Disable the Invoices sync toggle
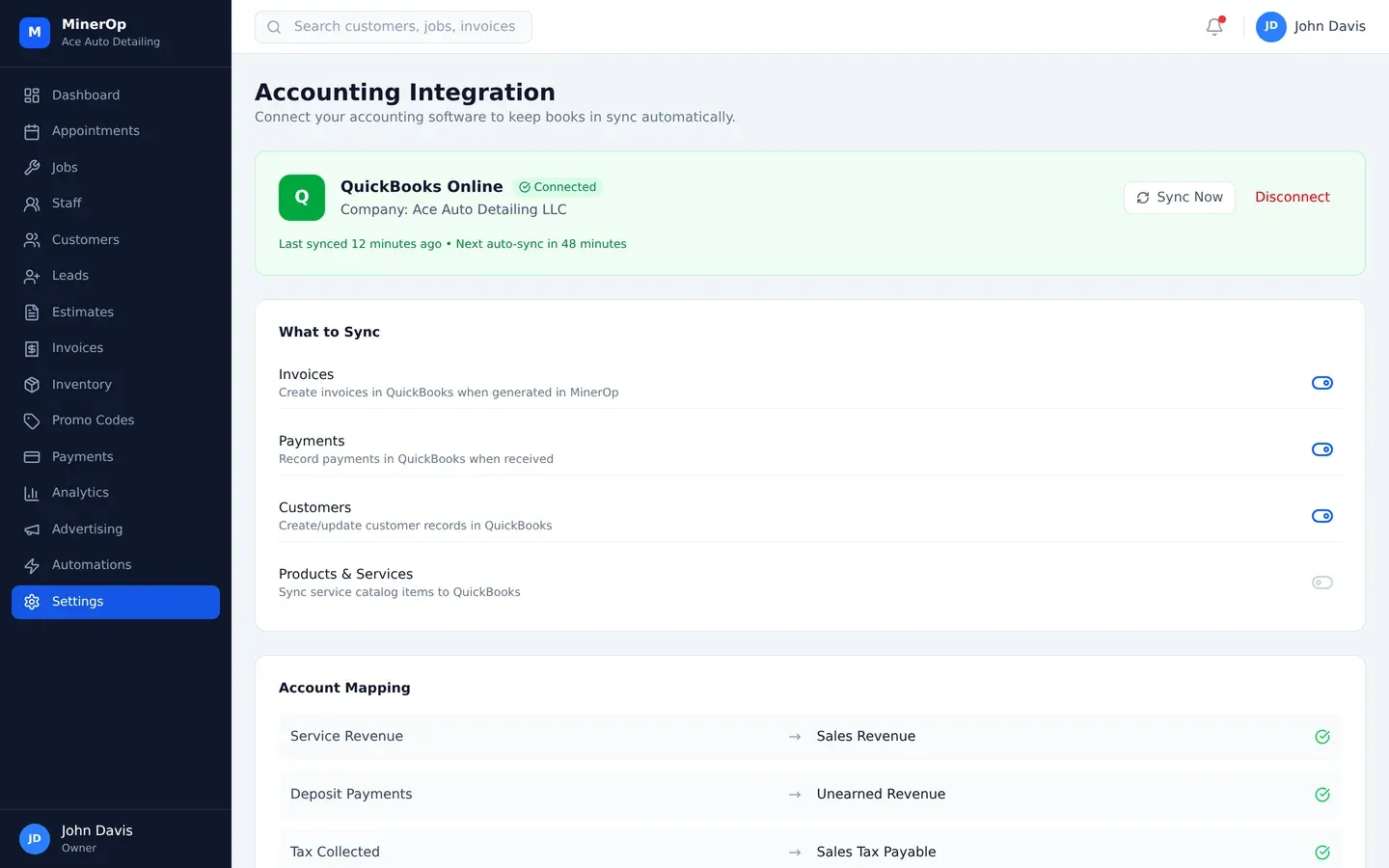This screenshot has width=1389, height=868. (1321, 383)
